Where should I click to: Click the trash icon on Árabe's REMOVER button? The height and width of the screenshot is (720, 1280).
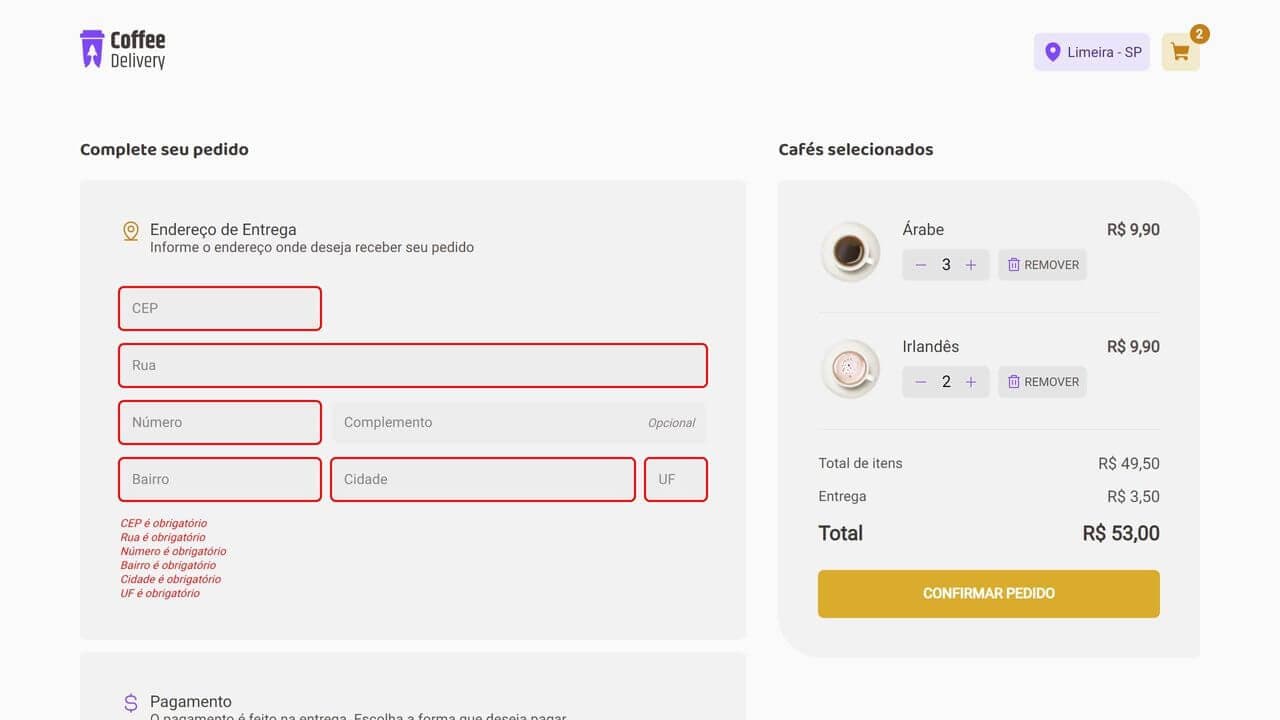pos(1012,264)
